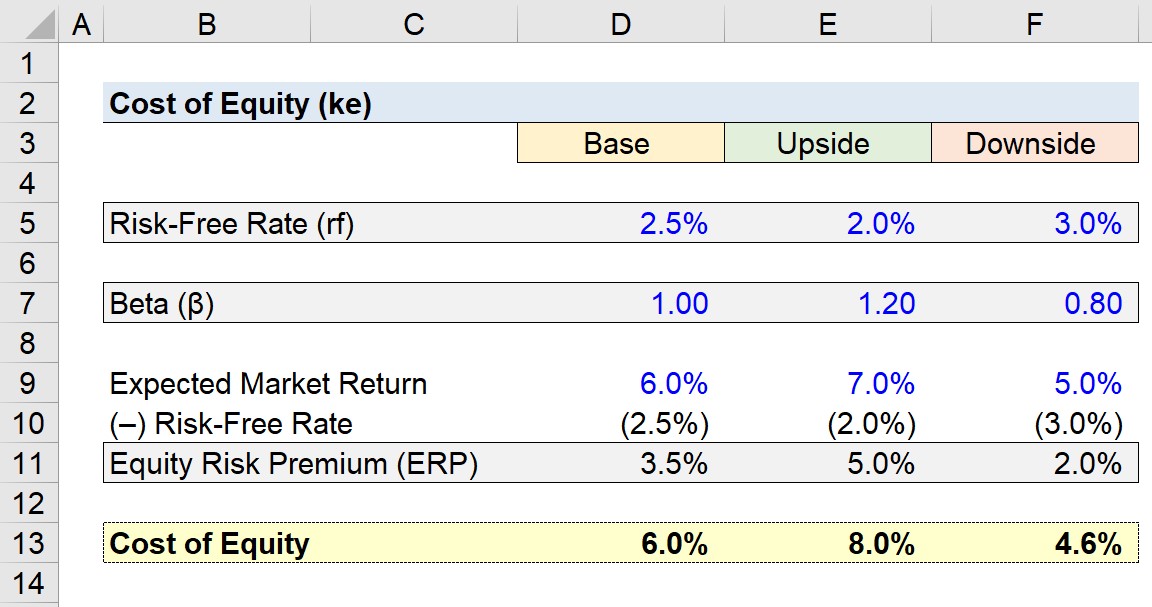1152x607 pixels.
Task: Select column F header
Action: [1034, 22]
